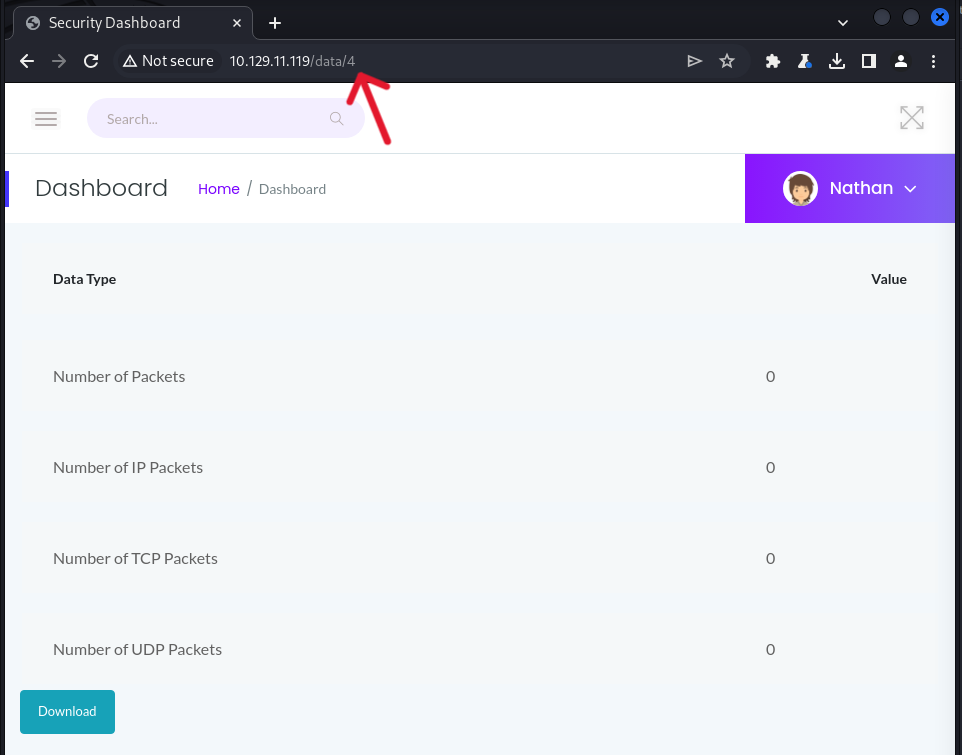Go back to the previous page
Image resolution: width=962 pixels, height=755 pixels.
27,61
